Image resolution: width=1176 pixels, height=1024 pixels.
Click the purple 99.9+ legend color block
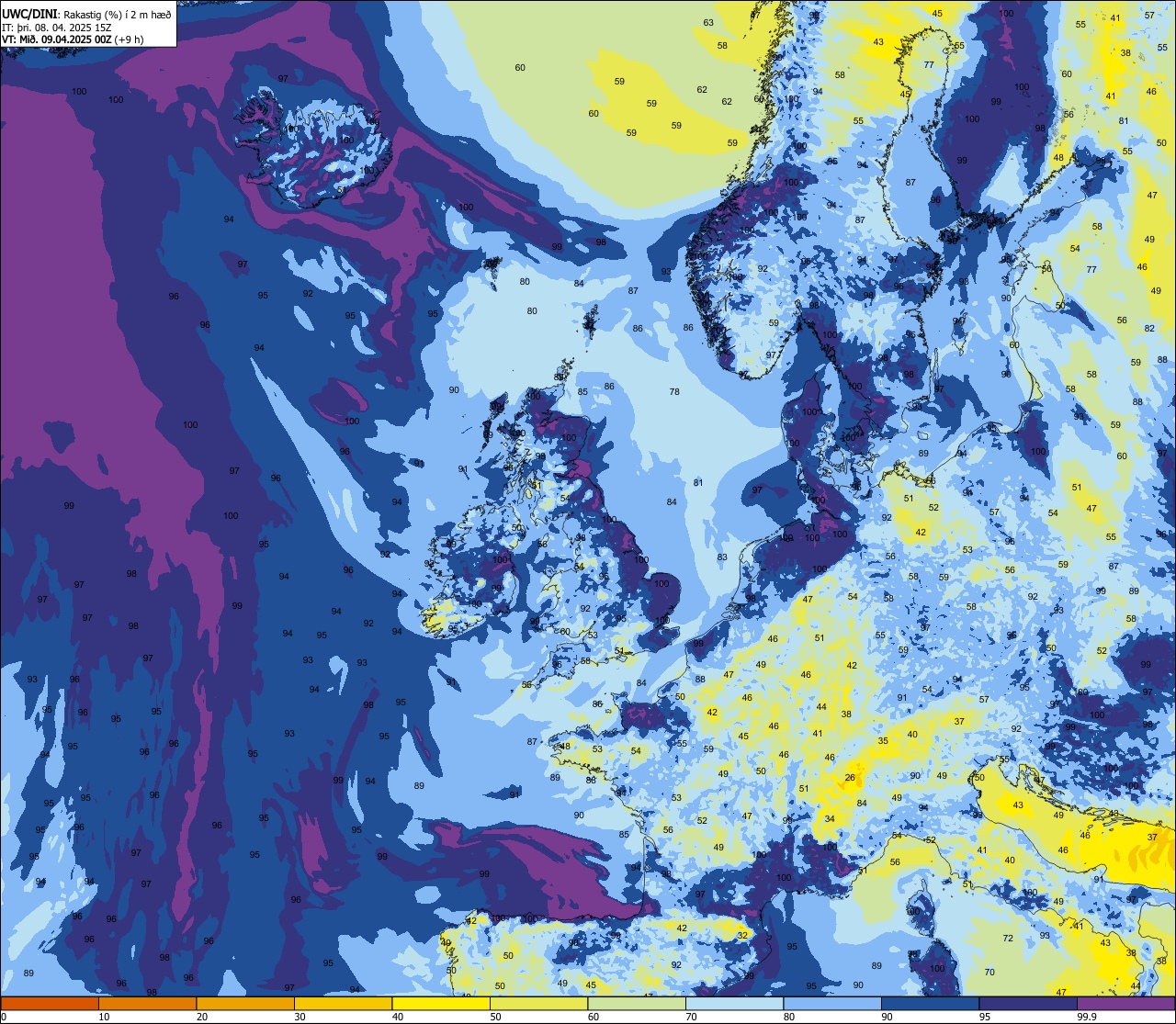1125,1003
